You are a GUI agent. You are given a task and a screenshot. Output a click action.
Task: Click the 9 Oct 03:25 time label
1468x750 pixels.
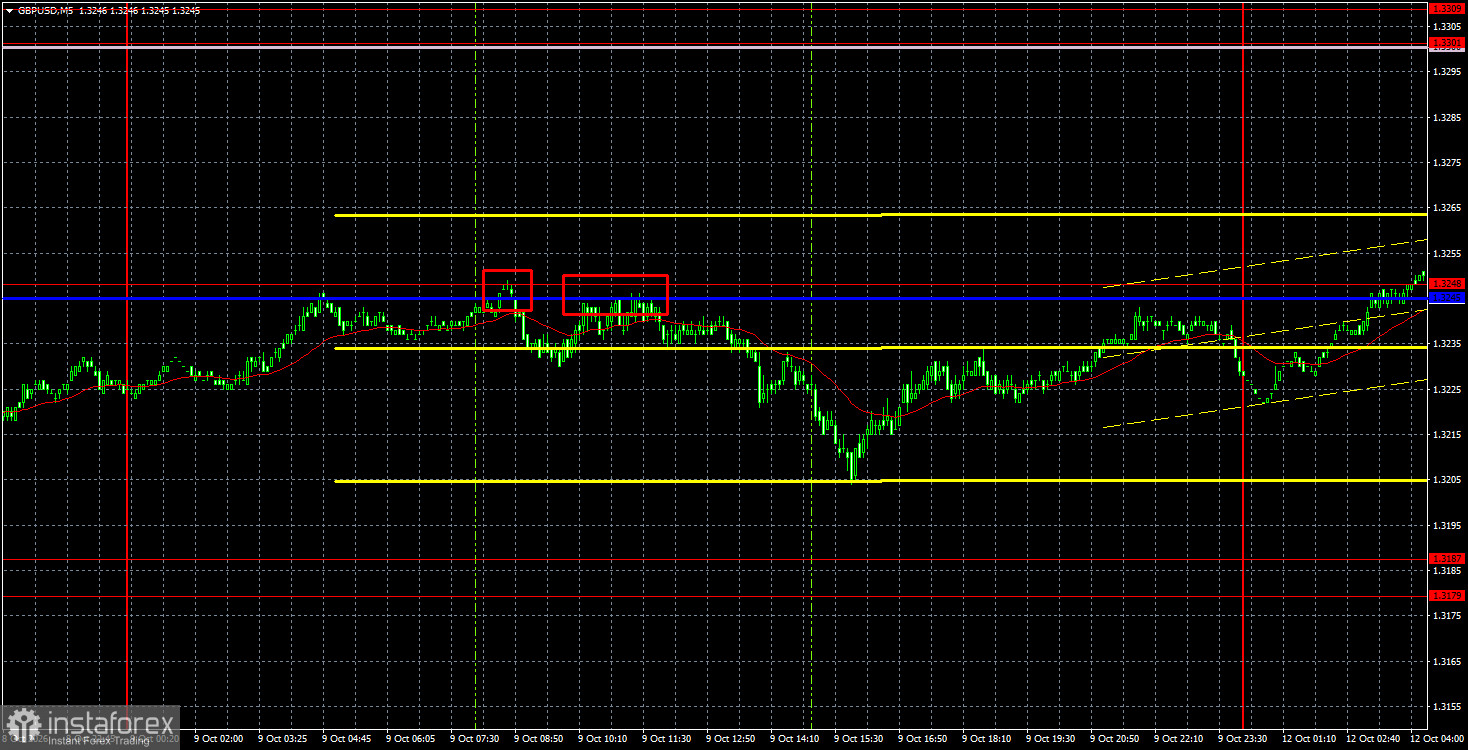(x=283, y=739)
